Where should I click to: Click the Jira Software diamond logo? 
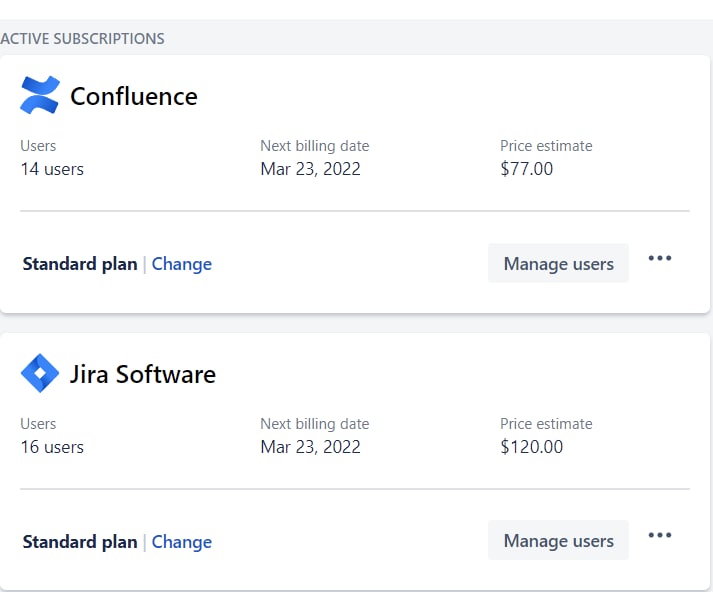40,373
